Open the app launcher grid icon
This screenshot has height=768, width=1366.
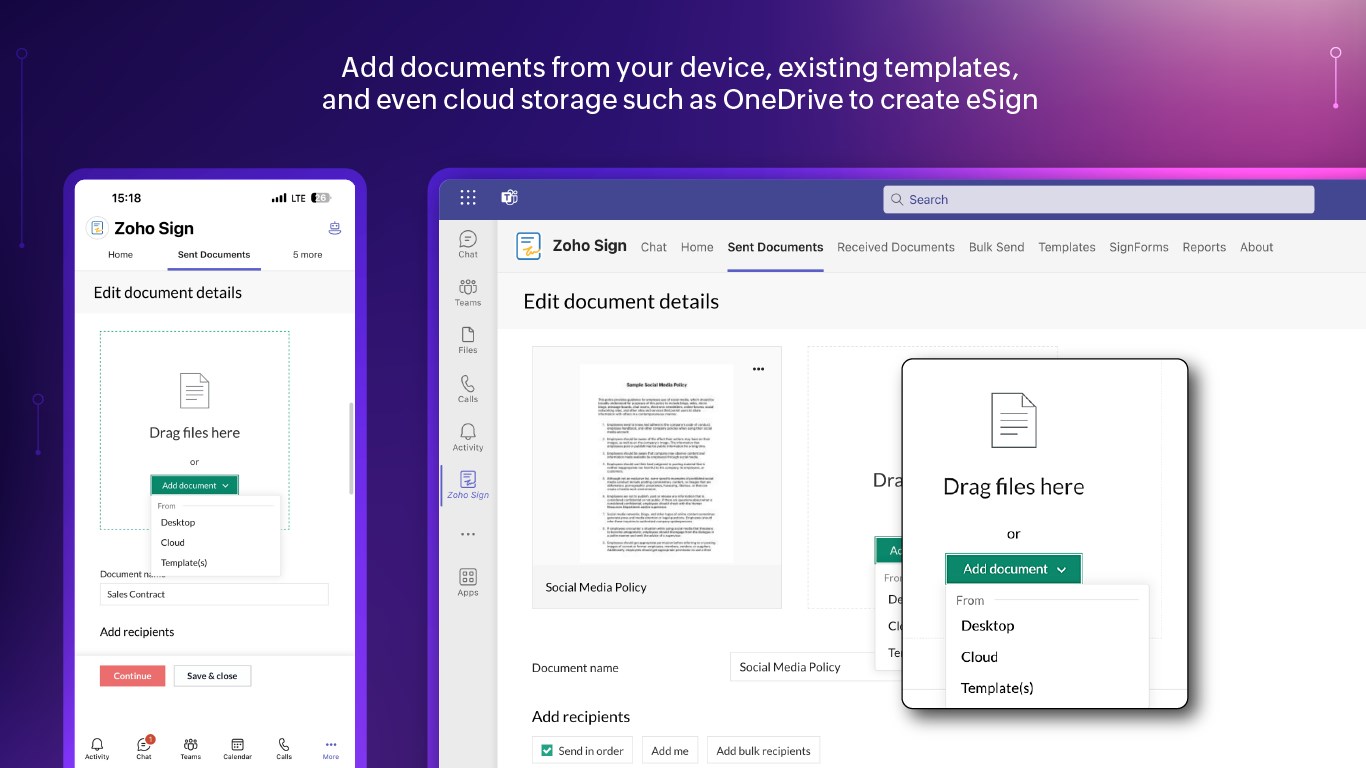[x=468, y=197]
